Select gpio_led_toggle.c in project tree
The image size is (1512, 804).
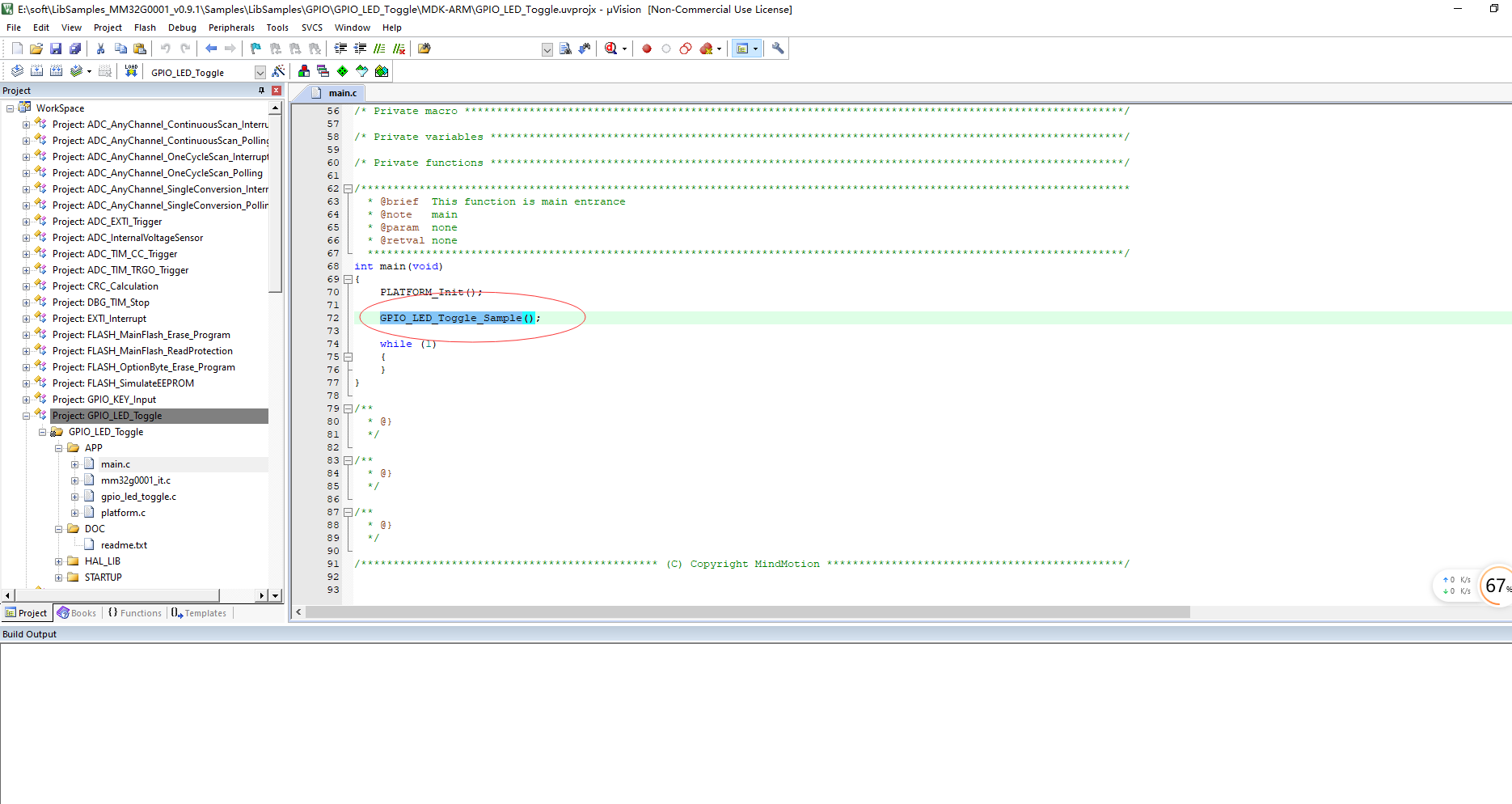(x=138, y=497)
